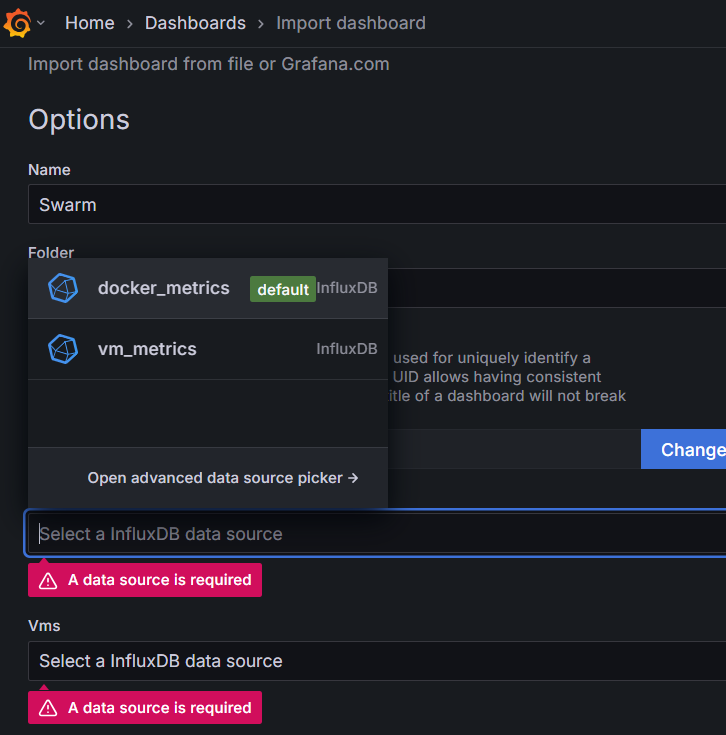Click warning icon in first data source error
Image resolution: width=726 pixels, height=735 pixels.
(48, 580)
